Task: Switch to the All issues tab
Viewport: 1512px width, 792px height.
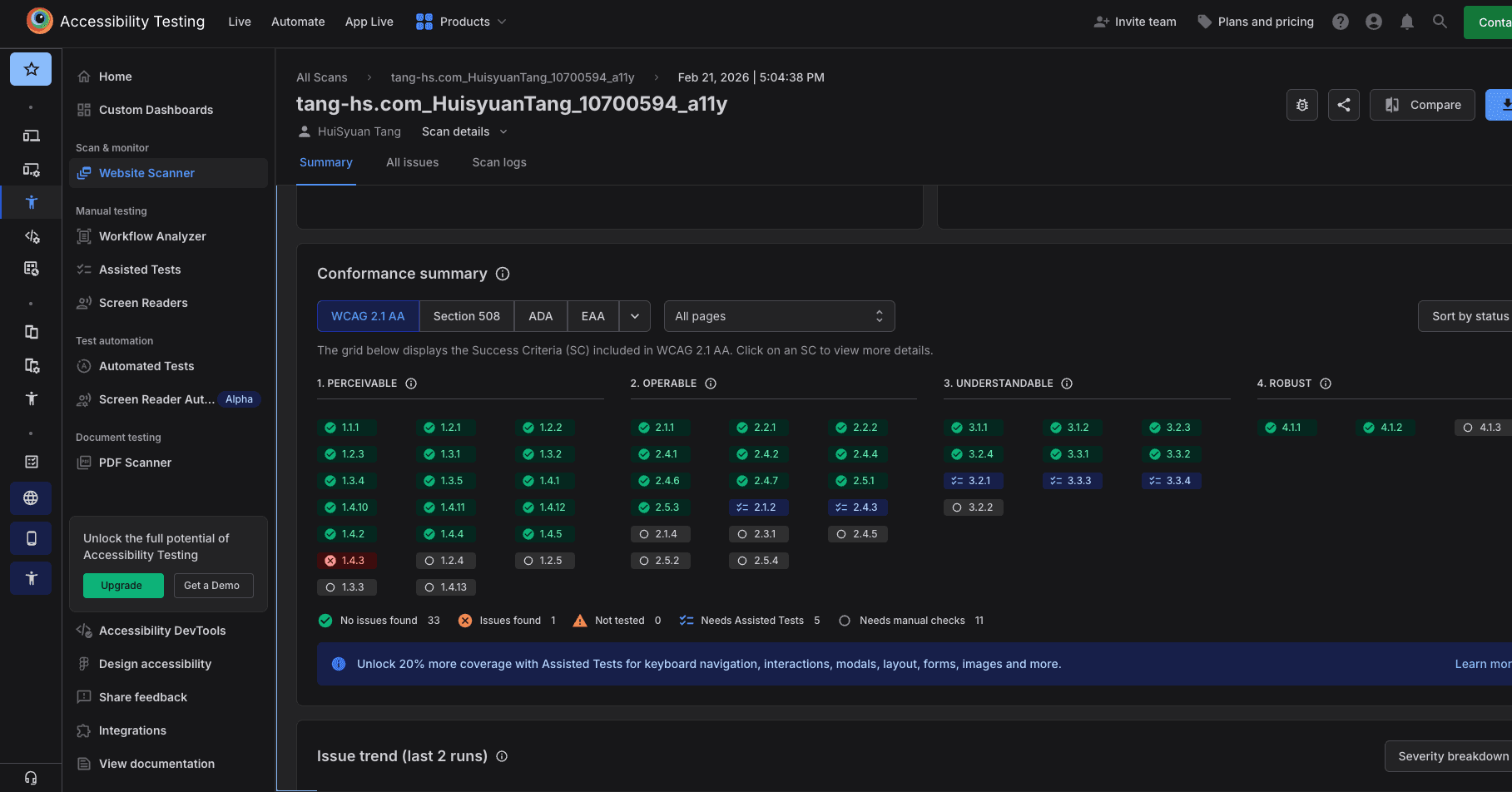Action: point(412,162)
